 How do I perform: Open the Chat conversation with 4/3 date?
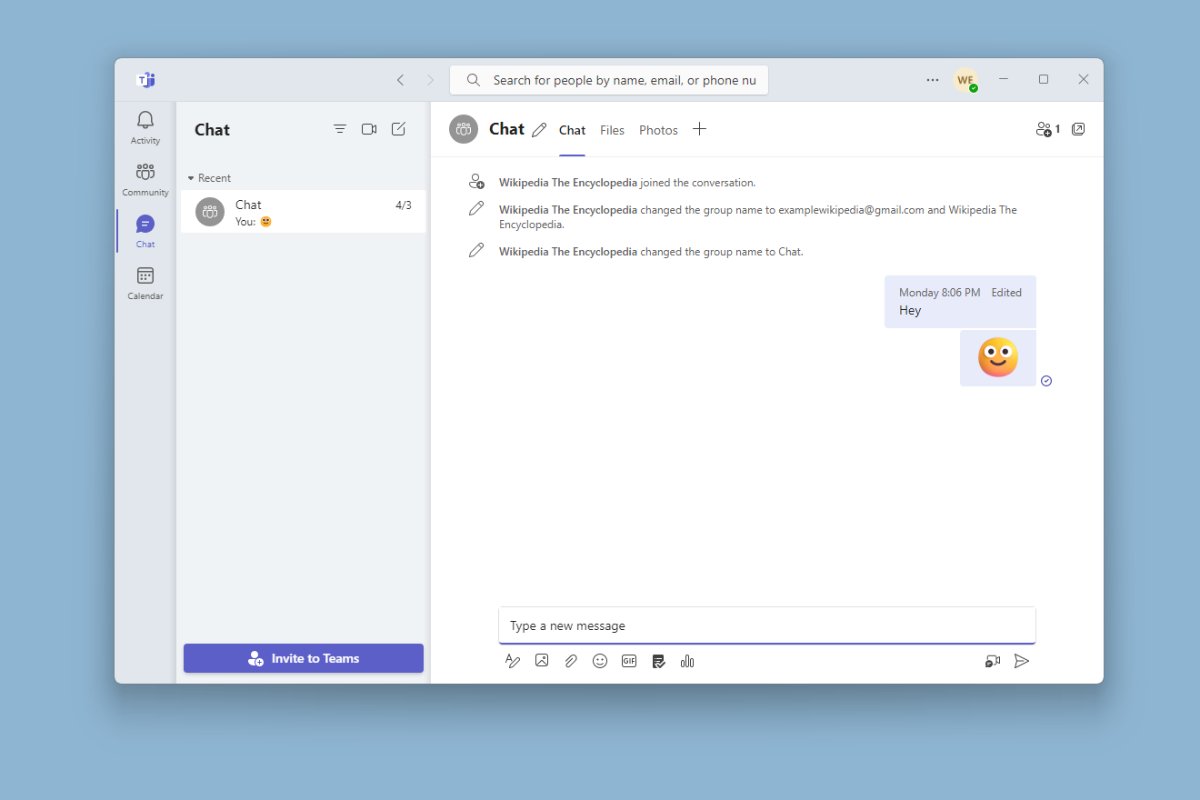(303, 212)
